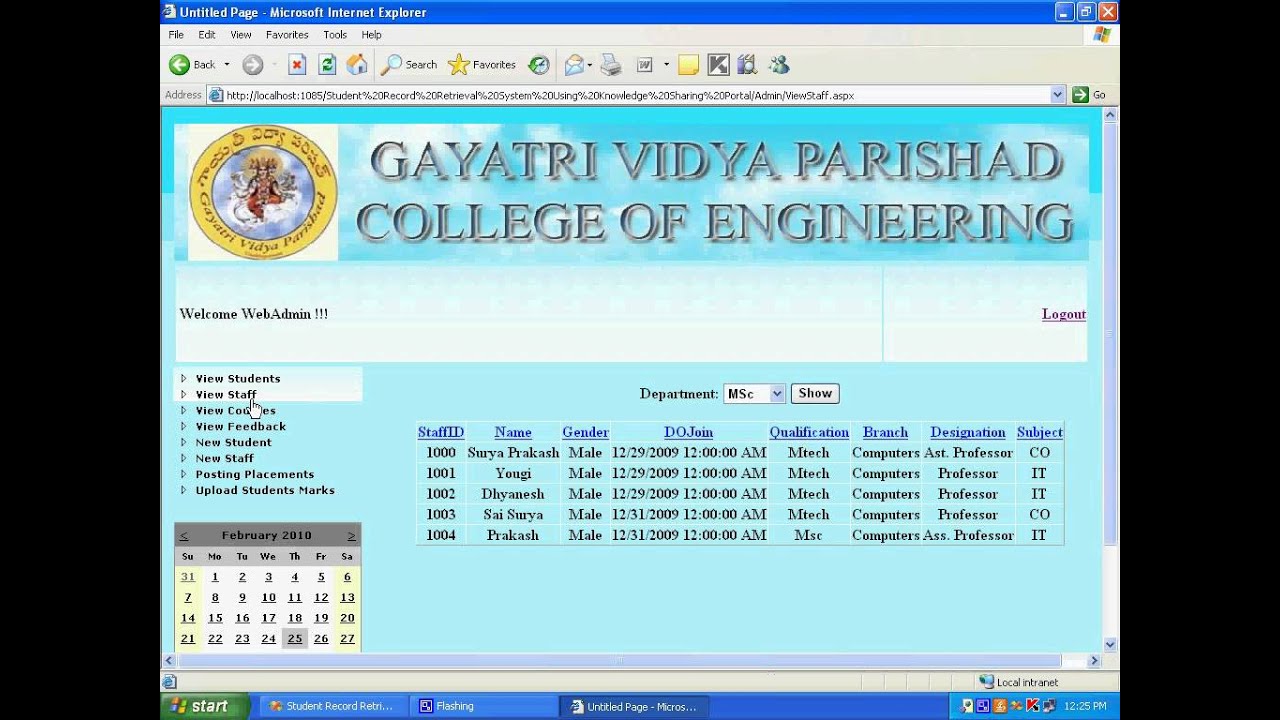Open the Favorites menu
This screenshot has height=720, width=1280.
coord(287,34)
